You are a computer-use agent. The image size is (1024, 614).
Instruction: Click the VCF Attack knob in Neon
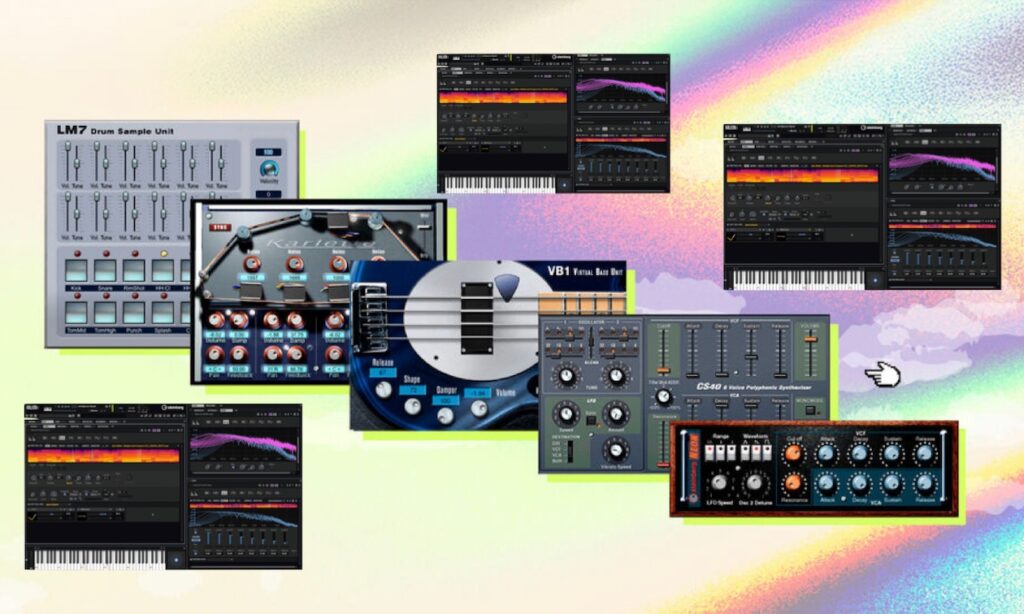(x=826, y=454)
